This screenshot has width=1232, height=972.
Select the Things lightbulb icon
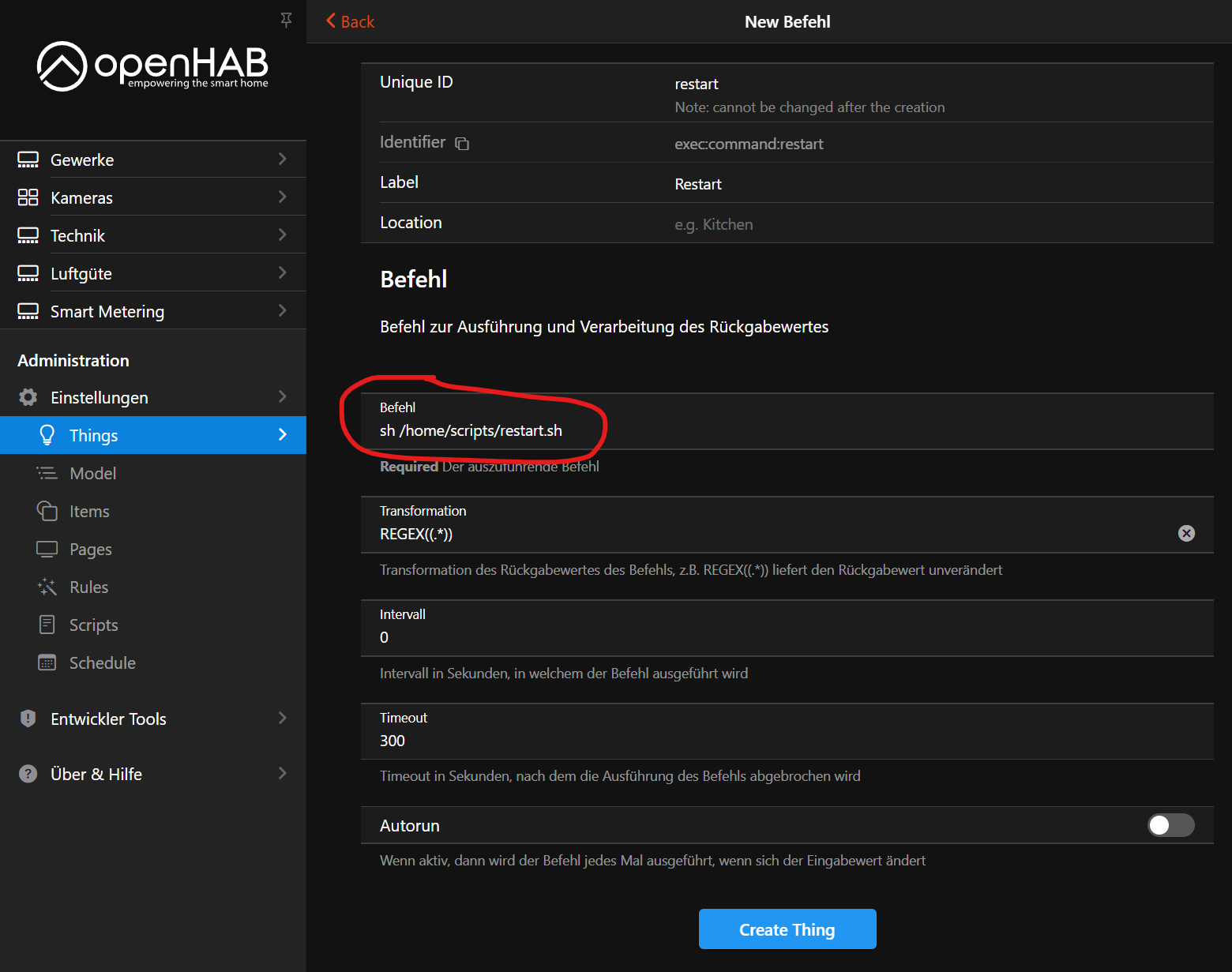click(47, 435)
